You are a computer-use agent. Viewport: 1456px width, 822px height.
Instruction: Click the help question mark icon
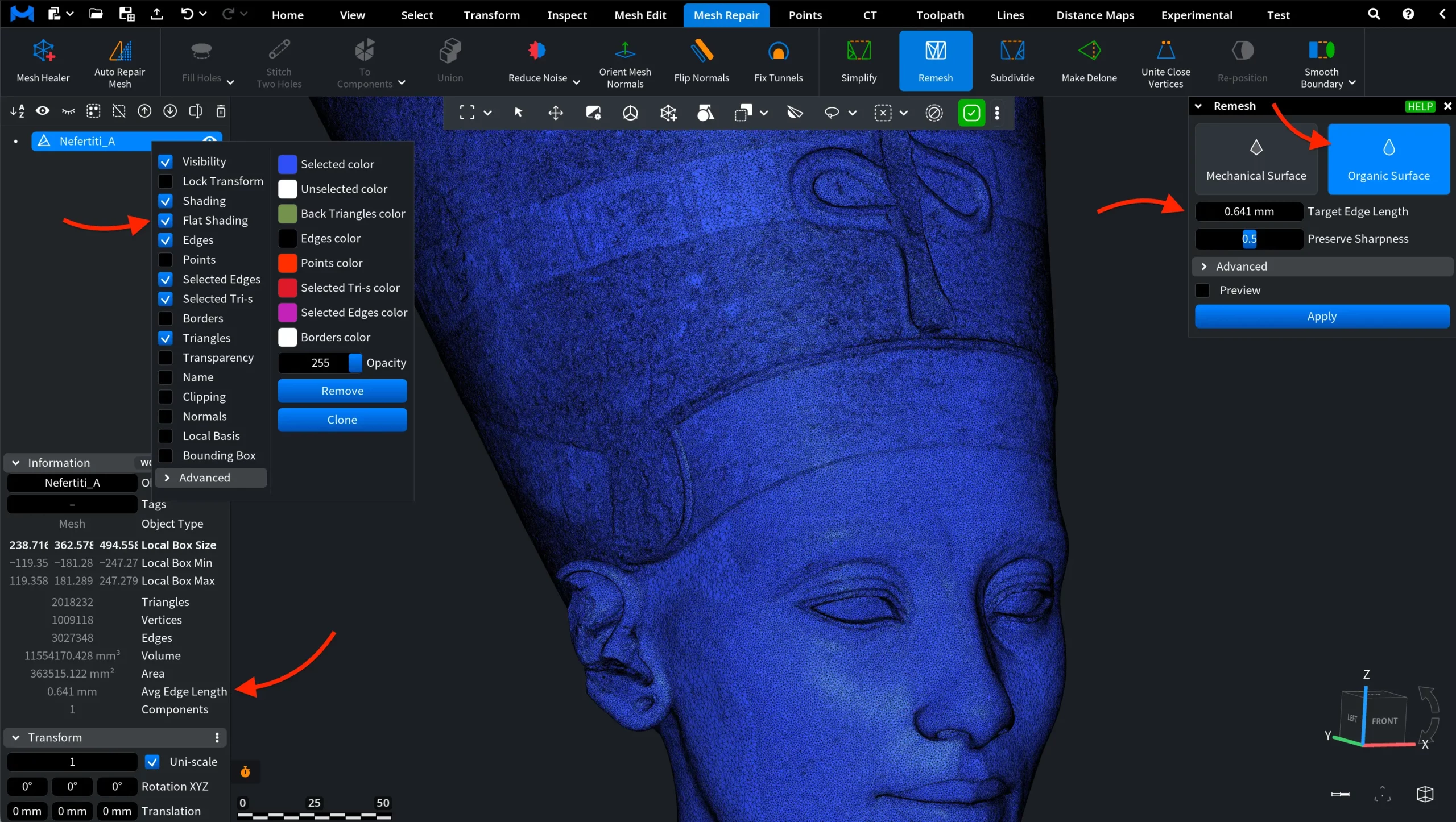(1408, 14)
